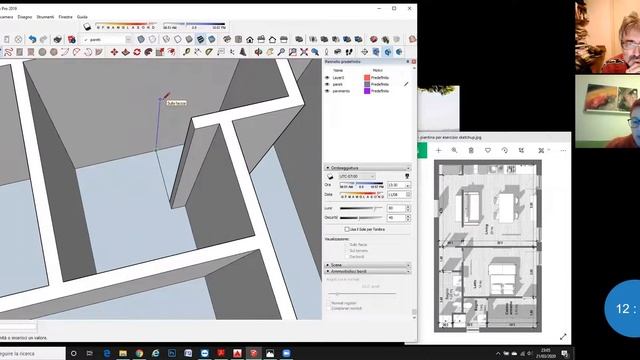Select the Circle drawing tool
640x360 pixels.
(42, 52)
